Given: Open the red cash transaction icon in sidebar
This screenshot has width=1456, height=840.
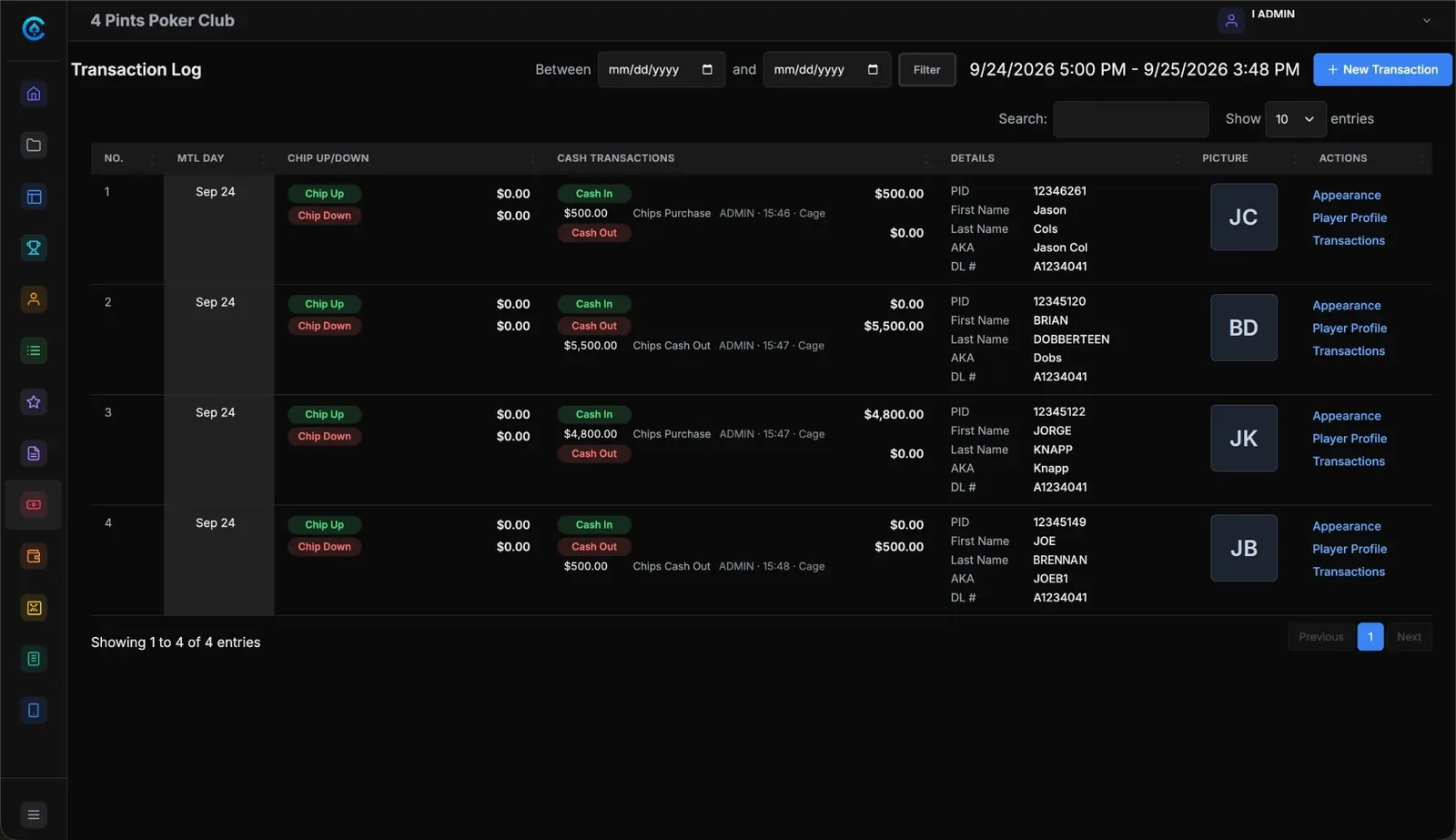Looking at the screenshot, I should [34, 504].
